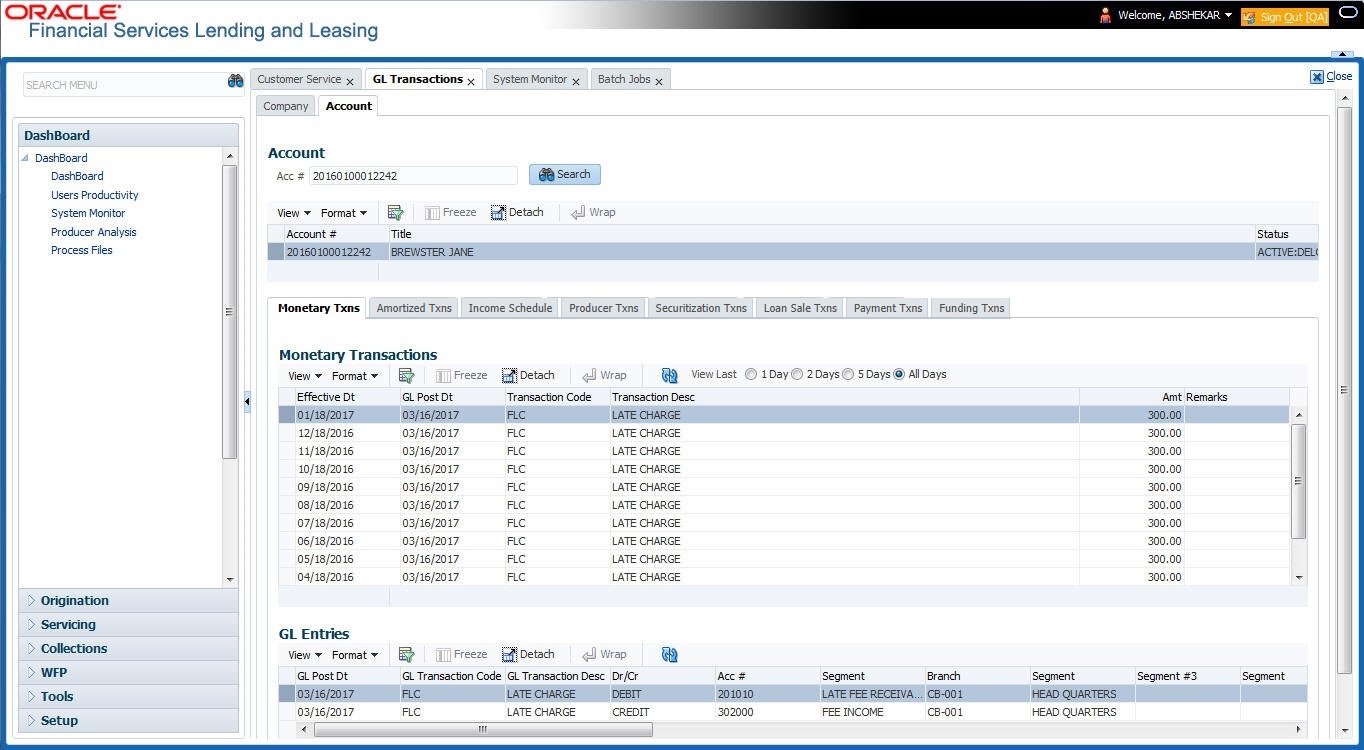
Task: Sort by the Effective Dt column header
Action: (x=326, y=397)
